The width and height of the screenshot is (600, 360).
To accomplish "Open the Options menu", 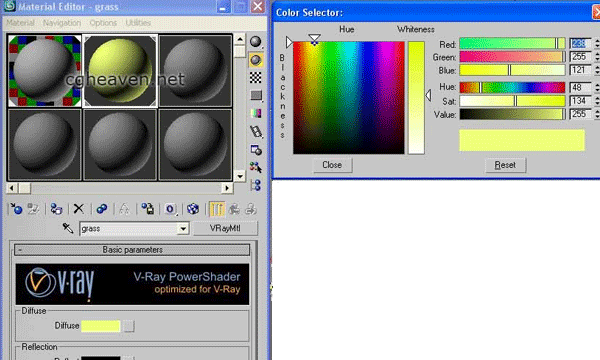I will coord(103,23).
